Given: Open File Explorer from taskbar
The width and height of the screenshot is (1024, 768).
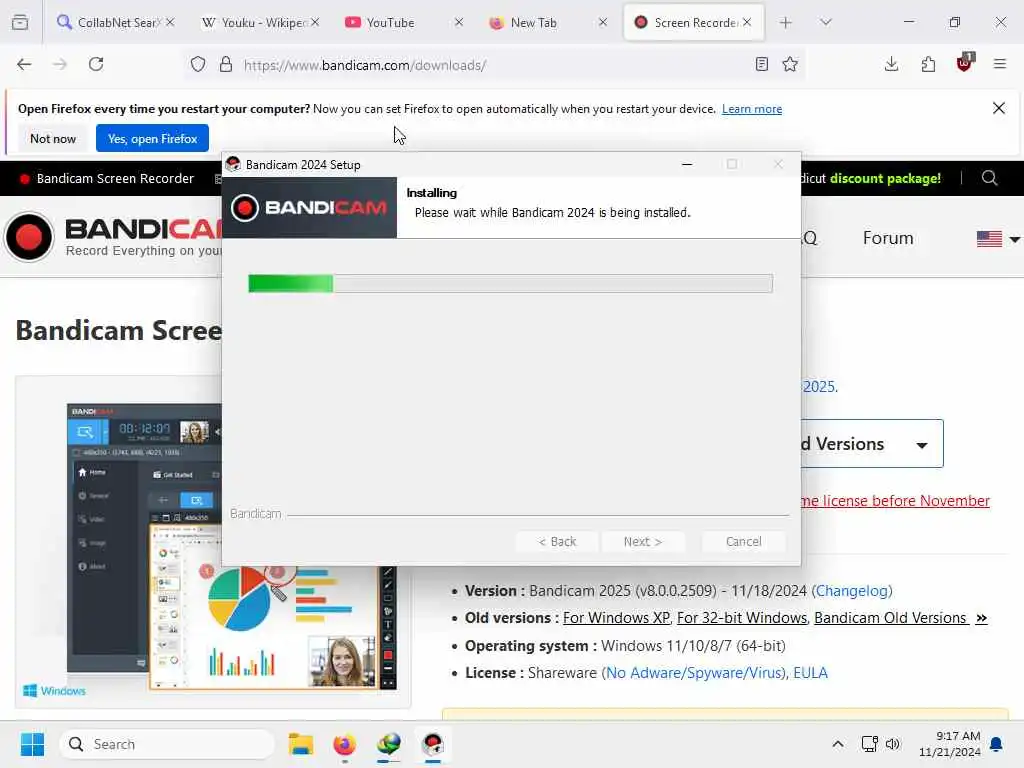Looking at the screenshot, I should tap(301, 744).
